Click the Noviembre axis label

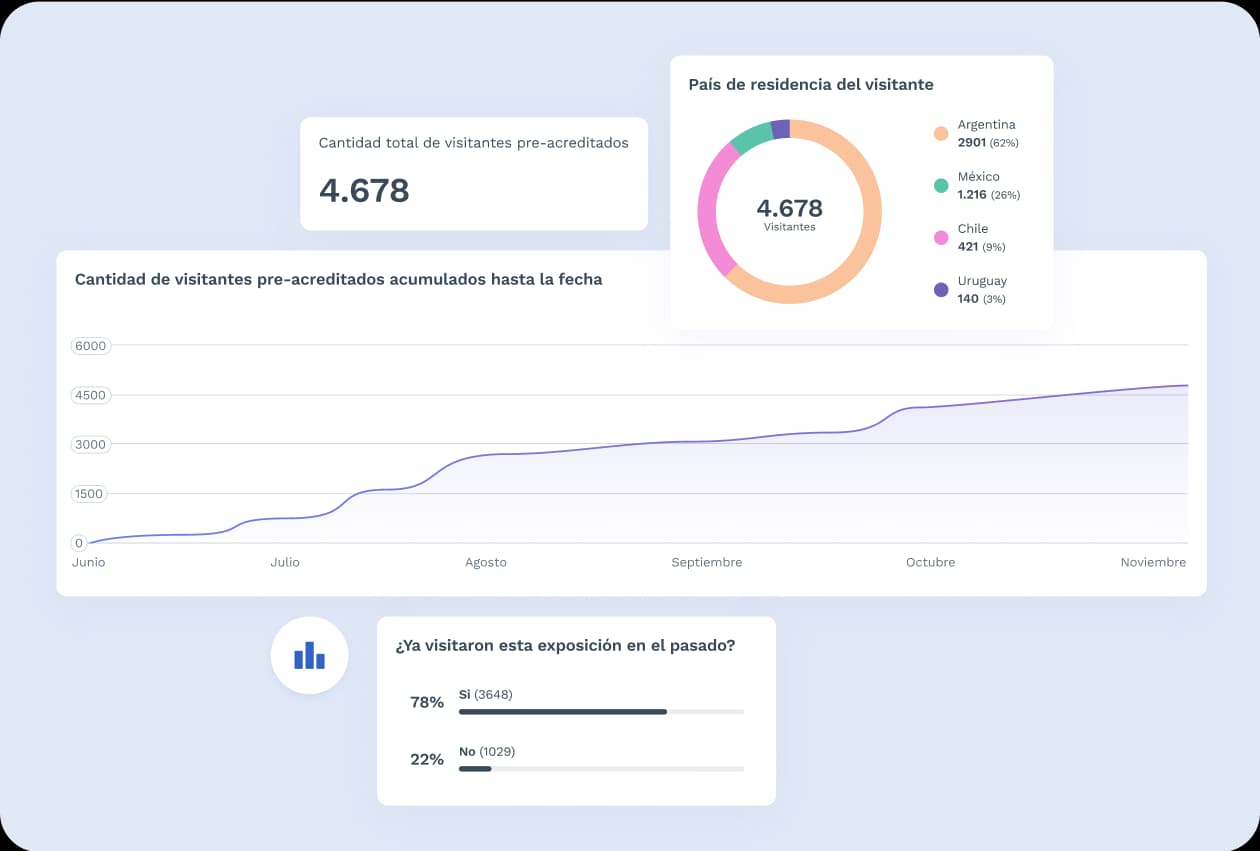point(1153,562)
